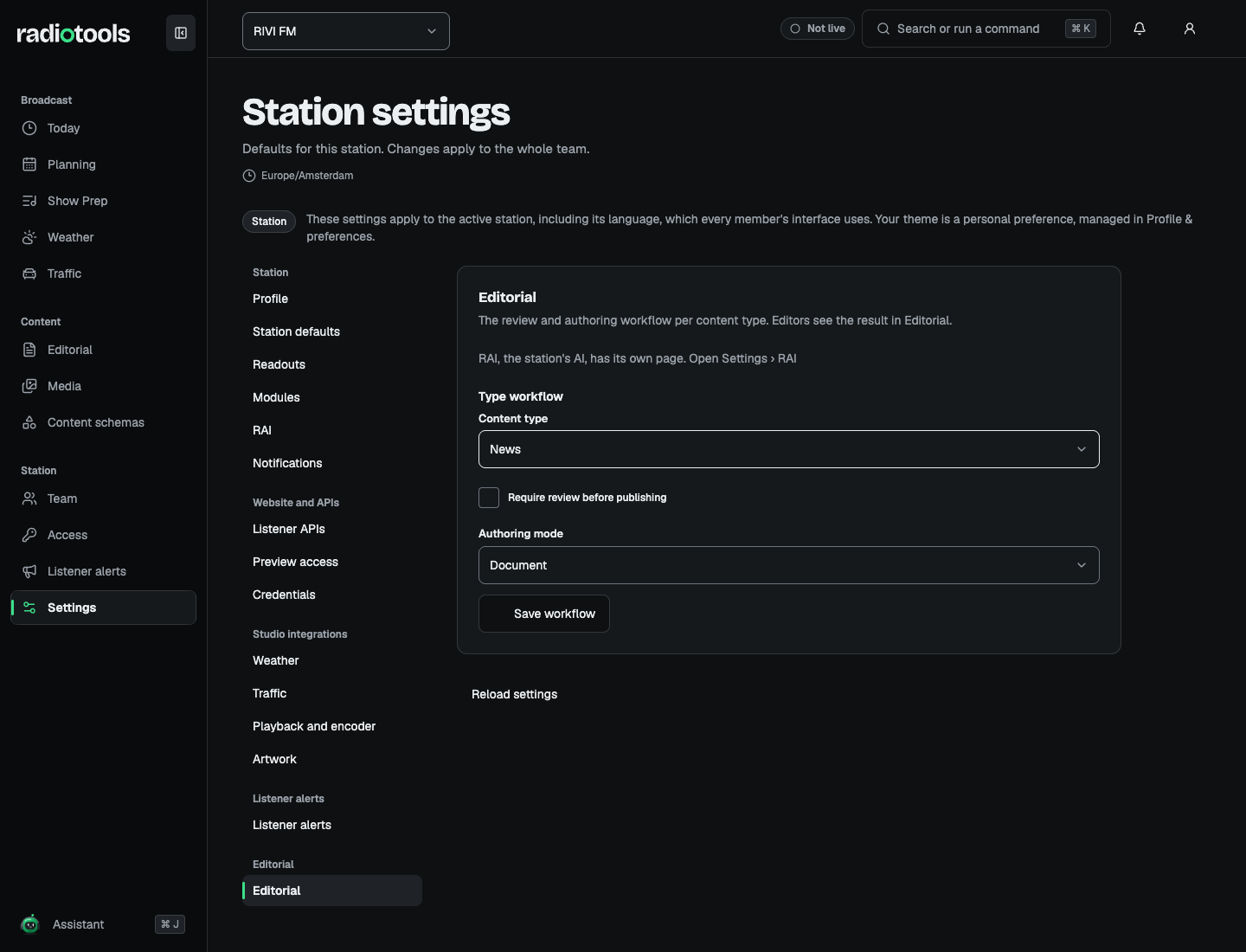This screenshot has width=1246, height=952.
Task: Click the Editorial document icon in sidebar
Action: click(x=29, y=350)
